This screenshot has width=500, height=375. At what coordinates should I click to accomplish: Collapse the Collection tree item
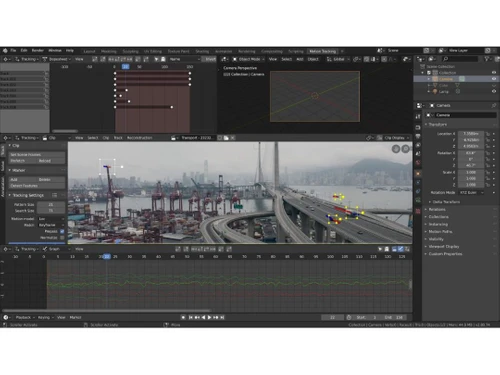[423, 73]
